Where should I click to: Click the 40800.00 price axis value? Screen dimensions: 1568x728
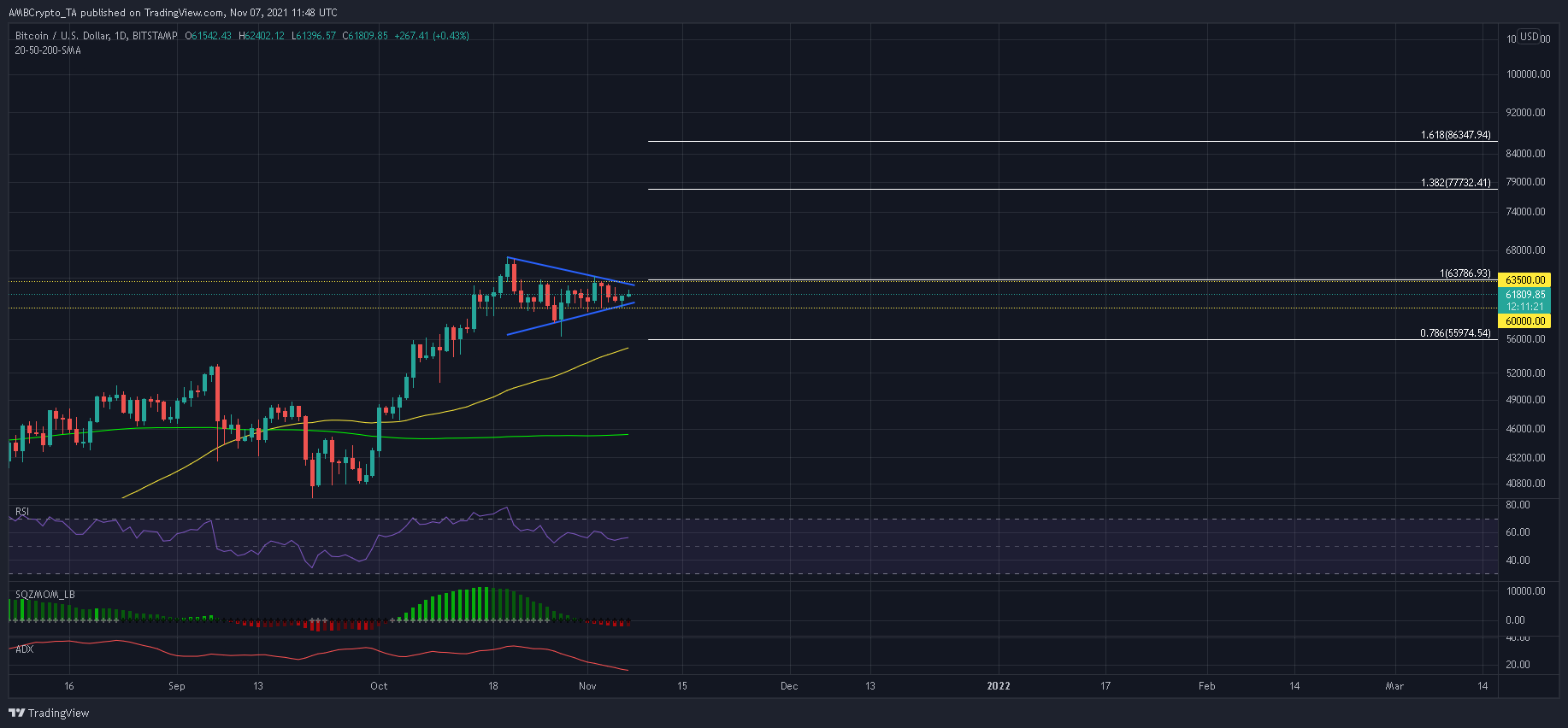click(x=1526, y=484)
